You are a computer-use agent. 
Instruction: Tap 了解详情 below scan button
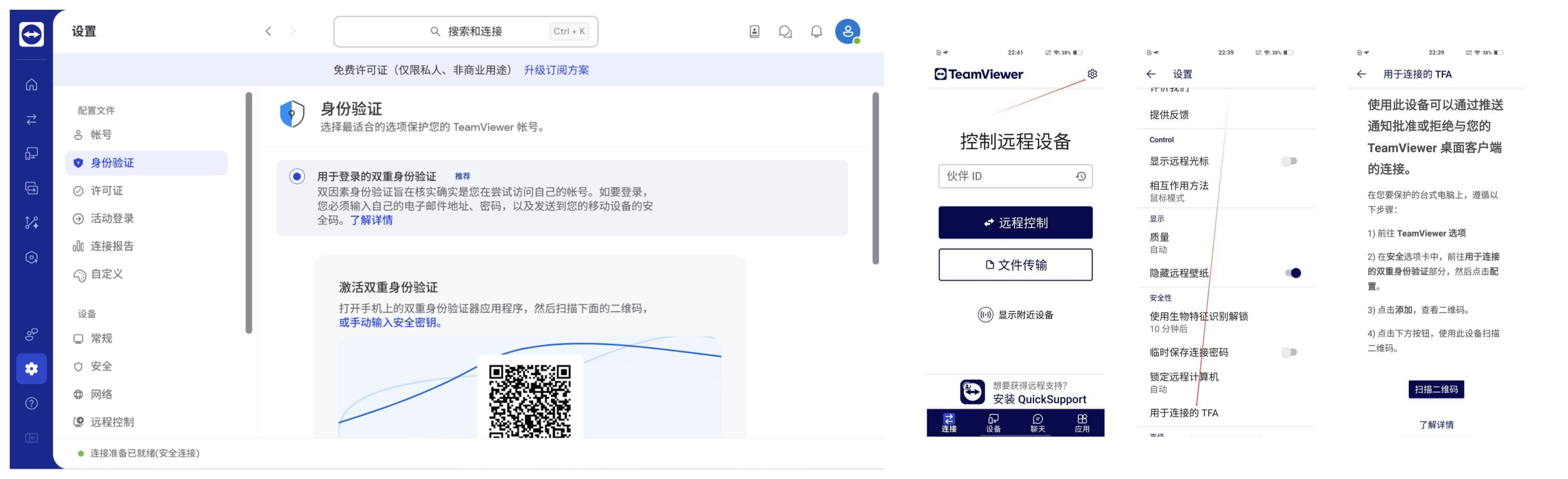[x=1436, y=425]
